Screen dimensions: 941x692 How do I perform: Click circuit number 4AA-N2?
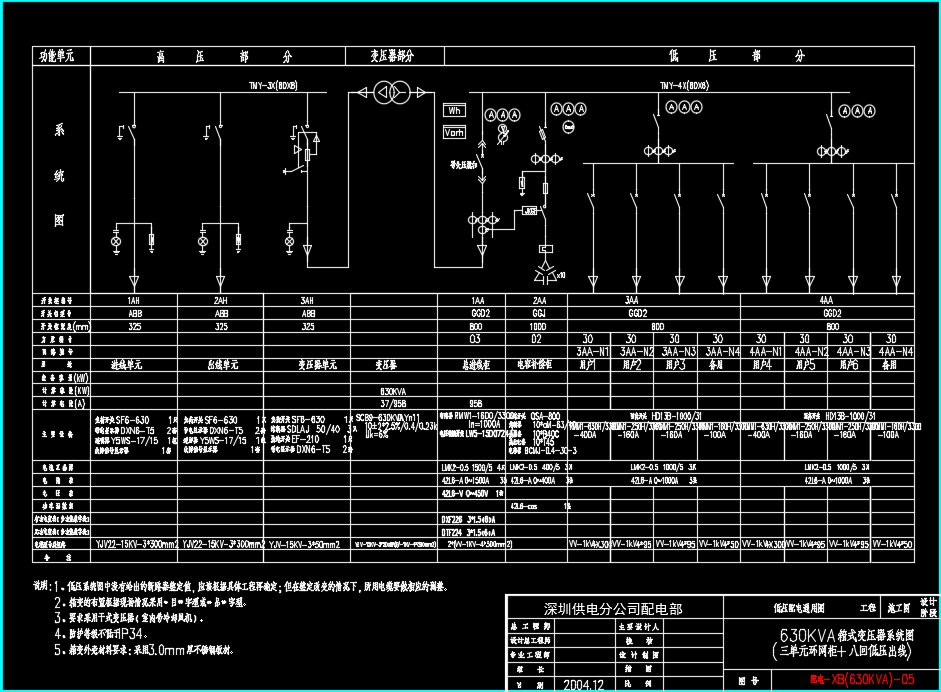811,352
